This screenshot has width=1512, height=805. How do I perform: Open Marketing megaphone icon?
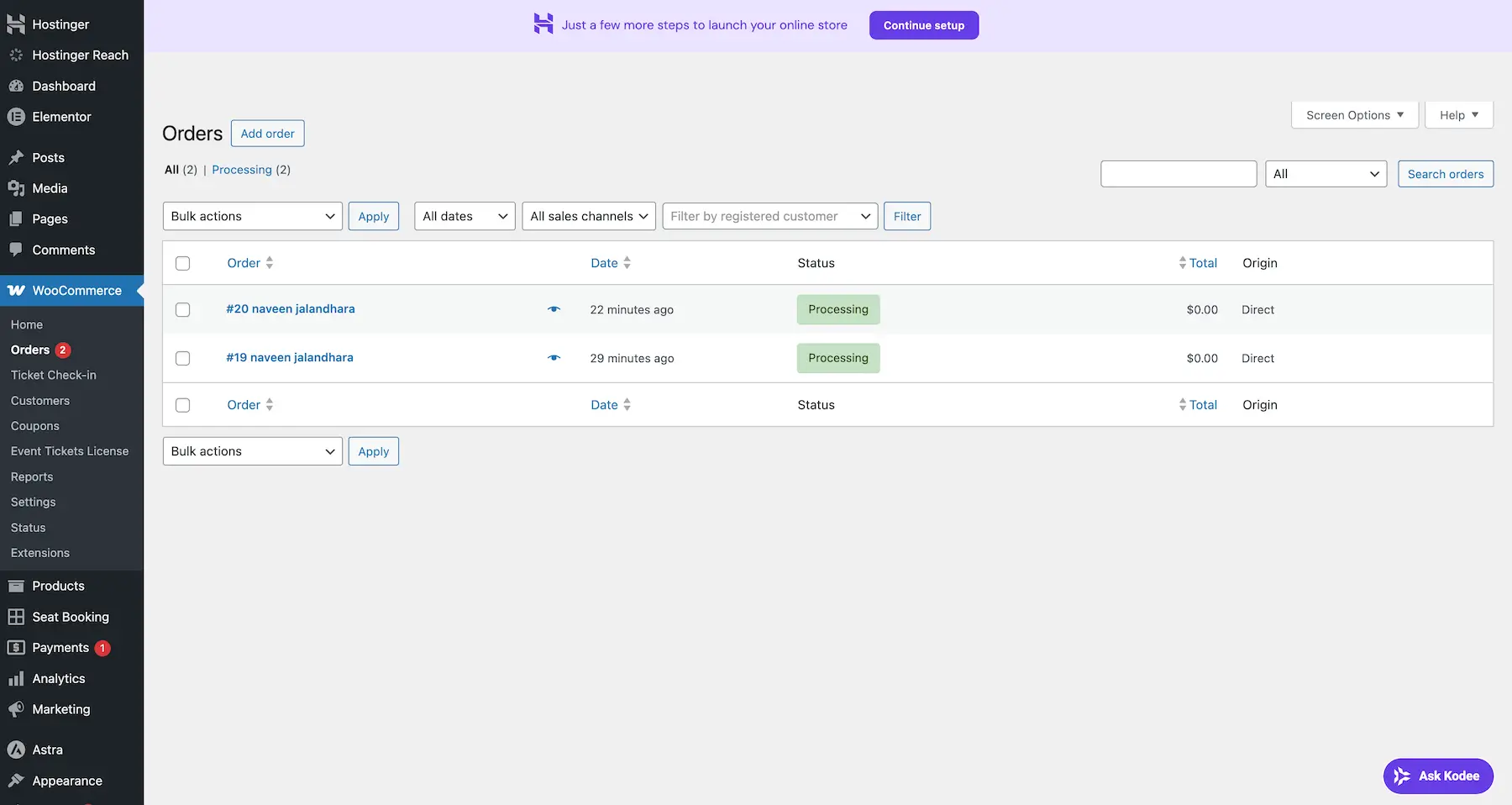tap(16, 709)
